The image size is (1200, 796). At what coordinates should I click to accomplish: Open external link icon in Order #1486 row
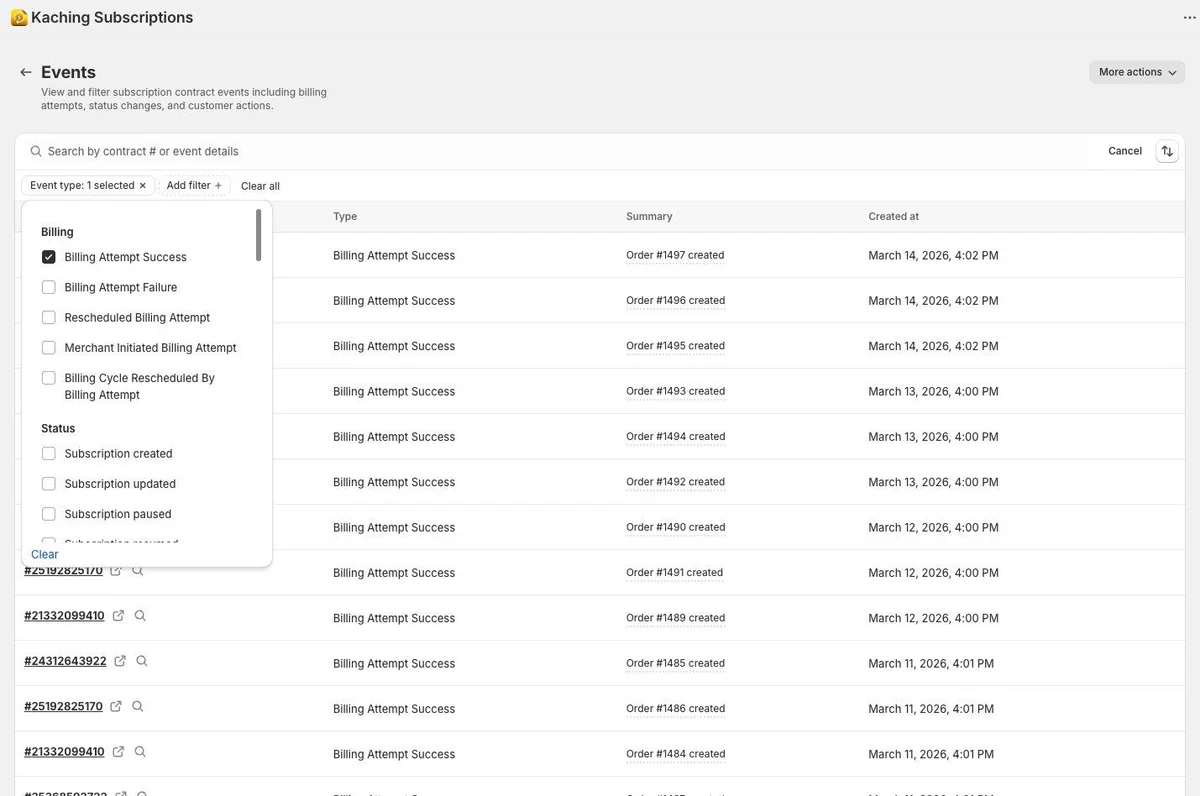click(x=116, y=706)
